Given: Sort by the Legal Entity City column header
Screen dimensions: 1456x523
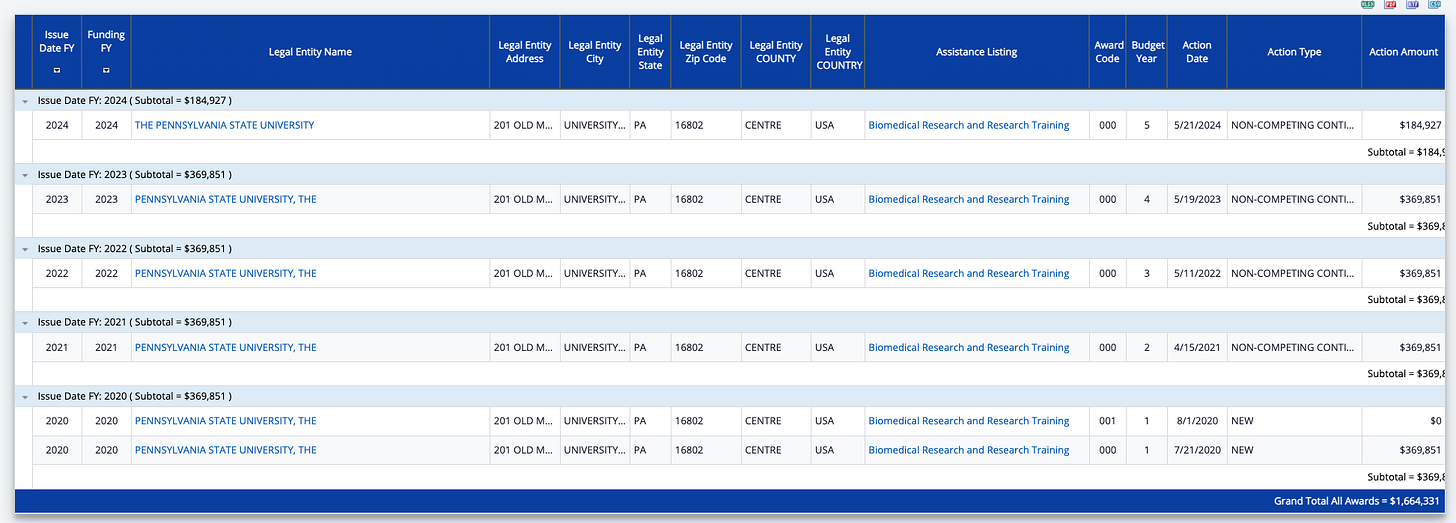Looking at the screenshot, I should pos(595,52).
